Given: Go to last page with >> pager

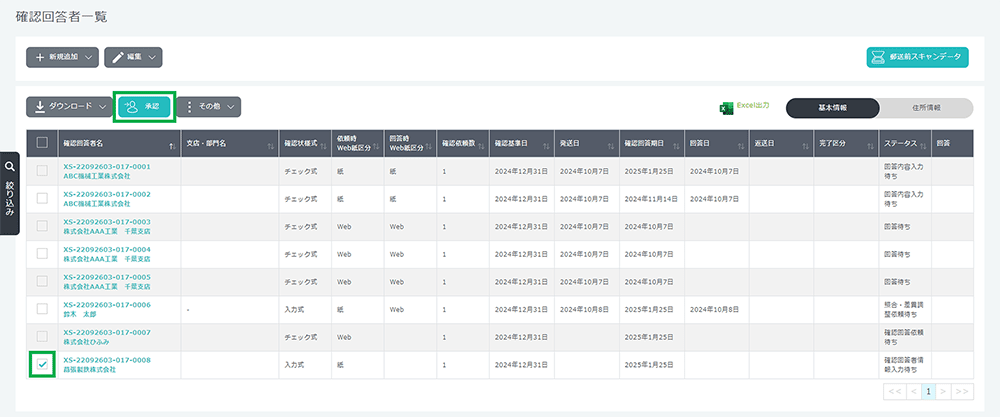Looking at the screenshot, I should [x=962, y=391].
